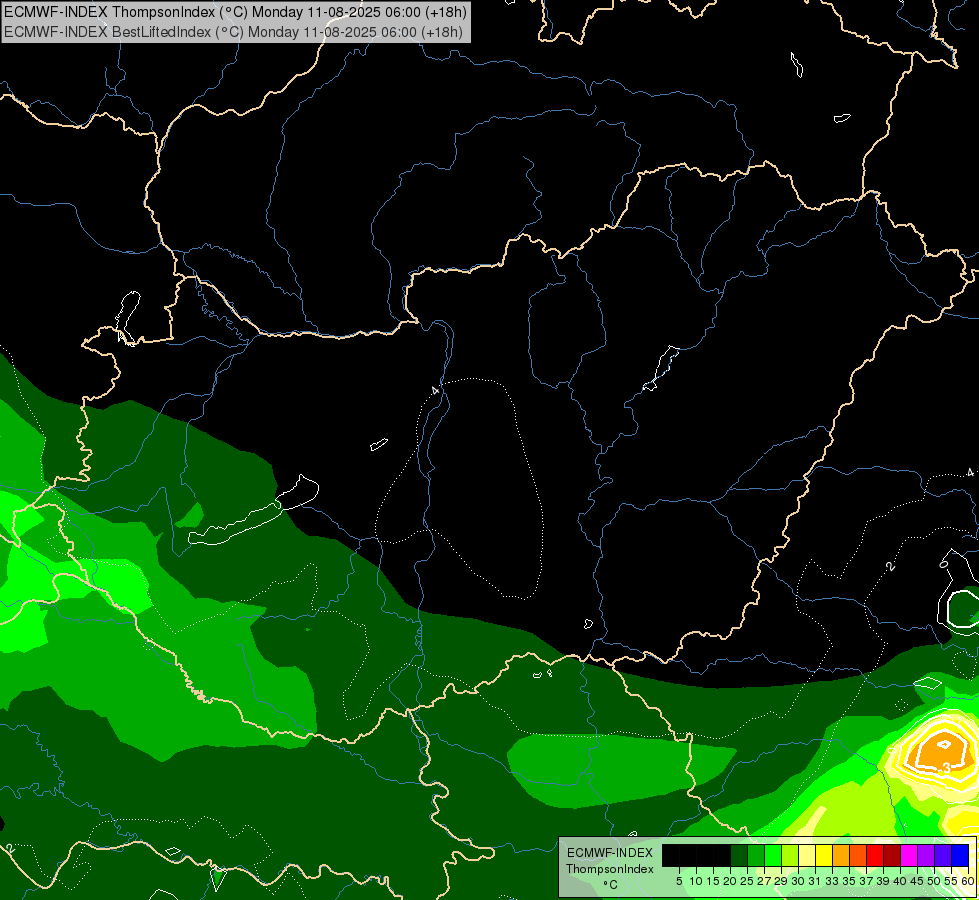Select the indigo 50–55 legend swatch
The width and height of the screenshot is (979, 900).
[943, 855]
